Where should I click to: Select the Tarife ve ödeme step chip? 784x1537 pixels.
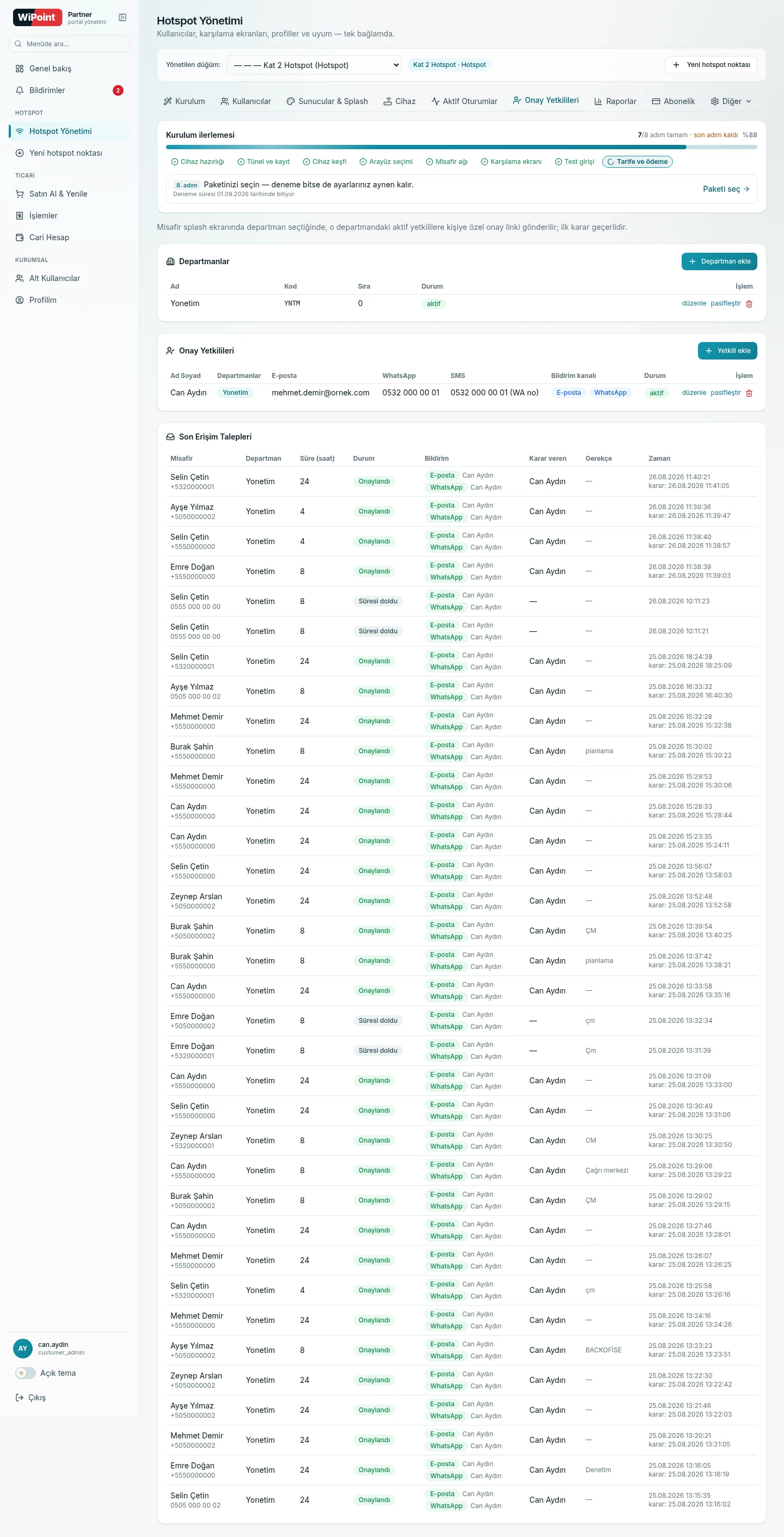click(637, 162)
